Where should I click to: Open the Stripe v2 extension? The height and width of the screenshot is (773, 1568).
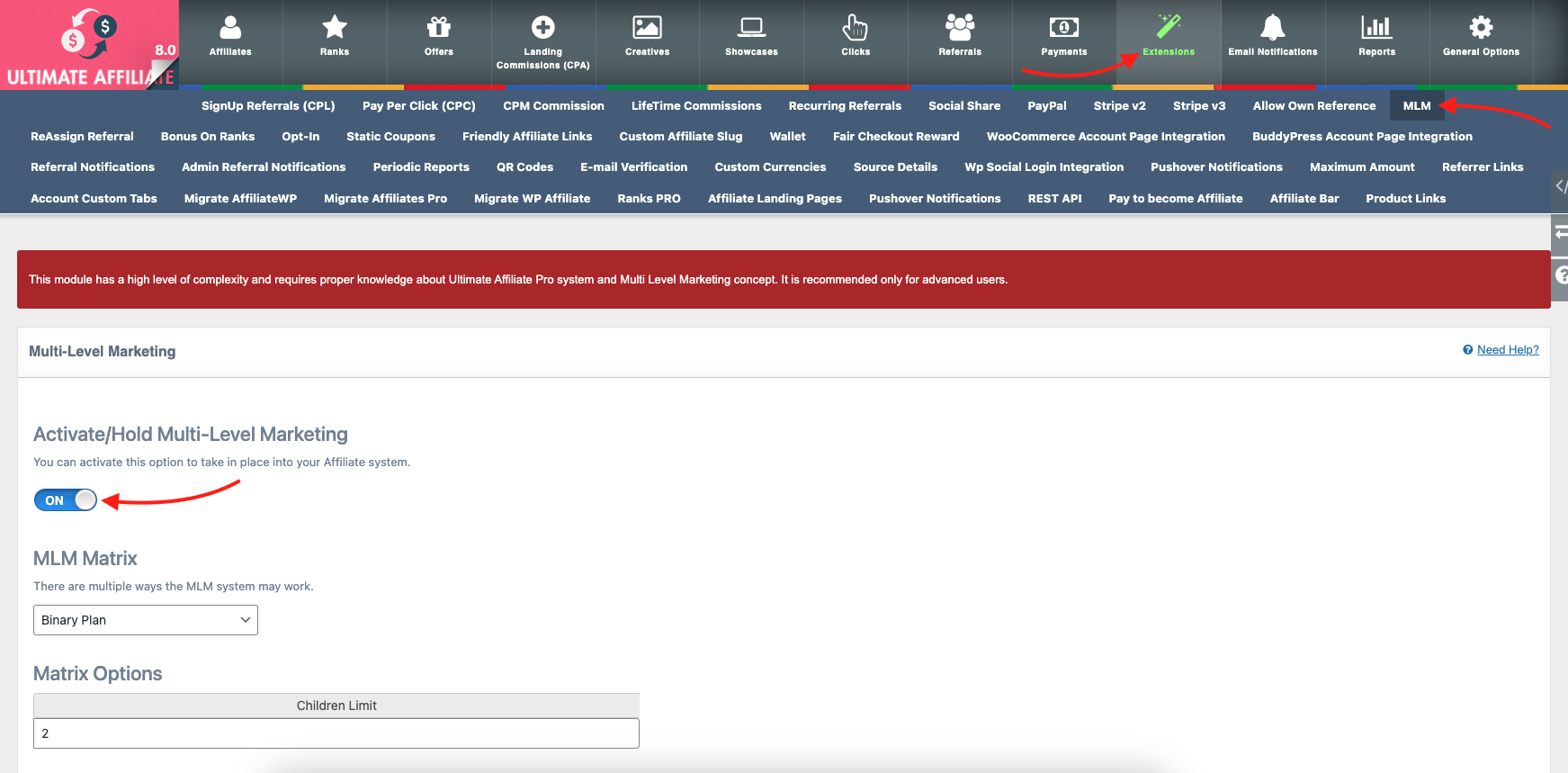click(x=1120, y=106)
